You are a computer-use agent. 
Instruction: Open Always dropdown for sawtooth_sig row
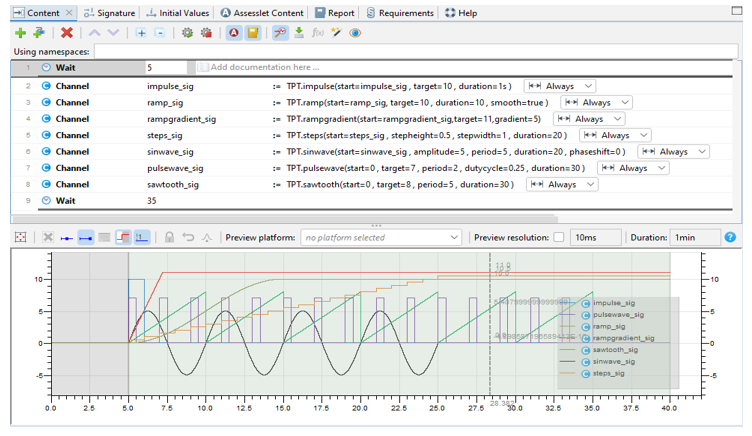[563, 184]
